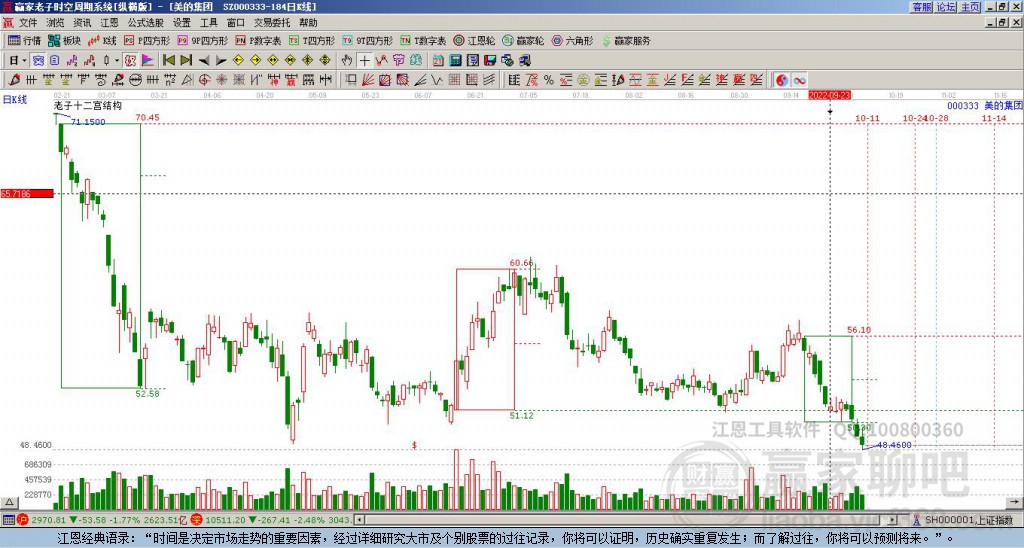This screenshot has width=1024, height=548.
Task: Select the gold 金 circle tool
Action: click(582, 80)
